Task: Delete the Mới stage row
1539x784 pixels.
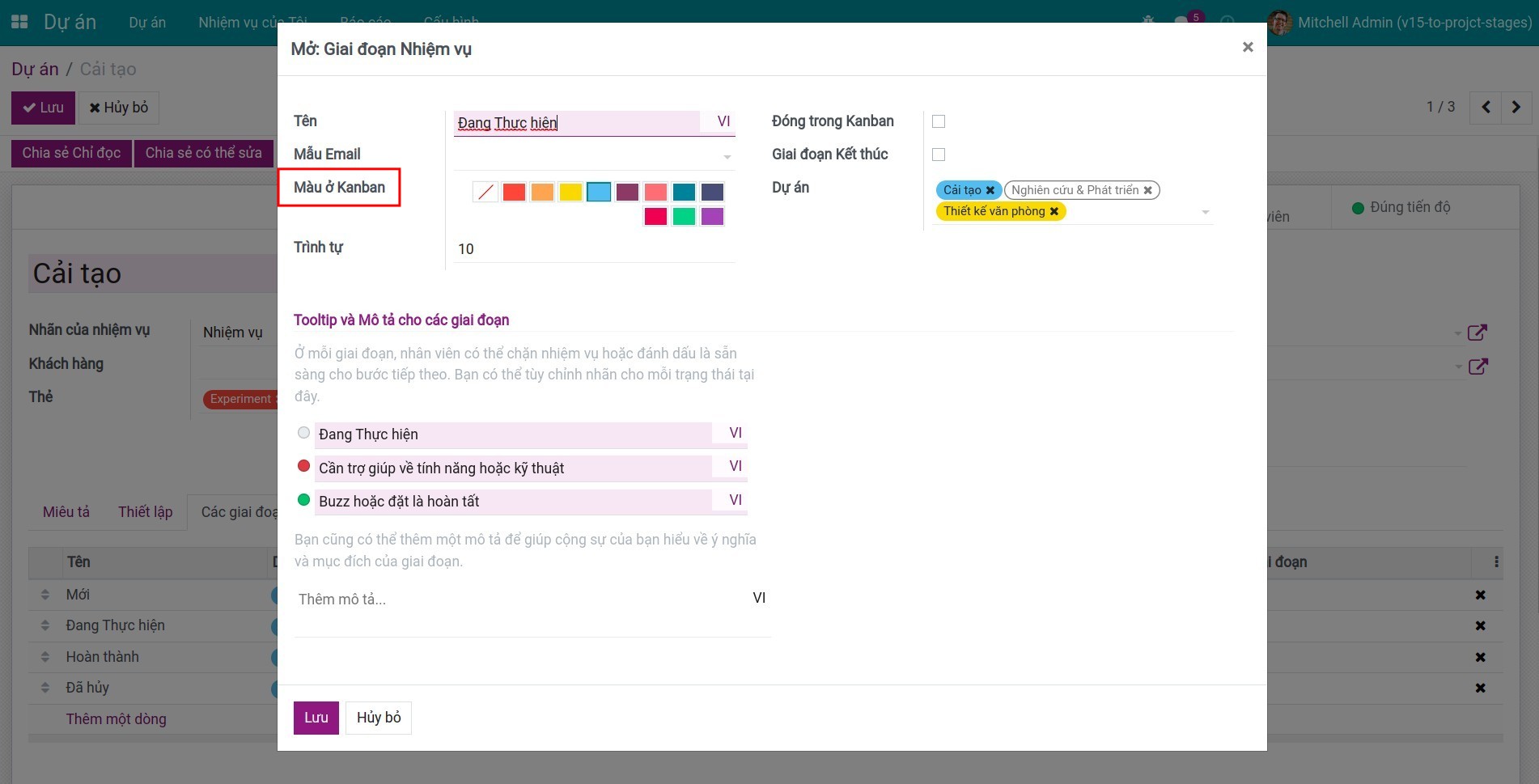Action: 1480,595
